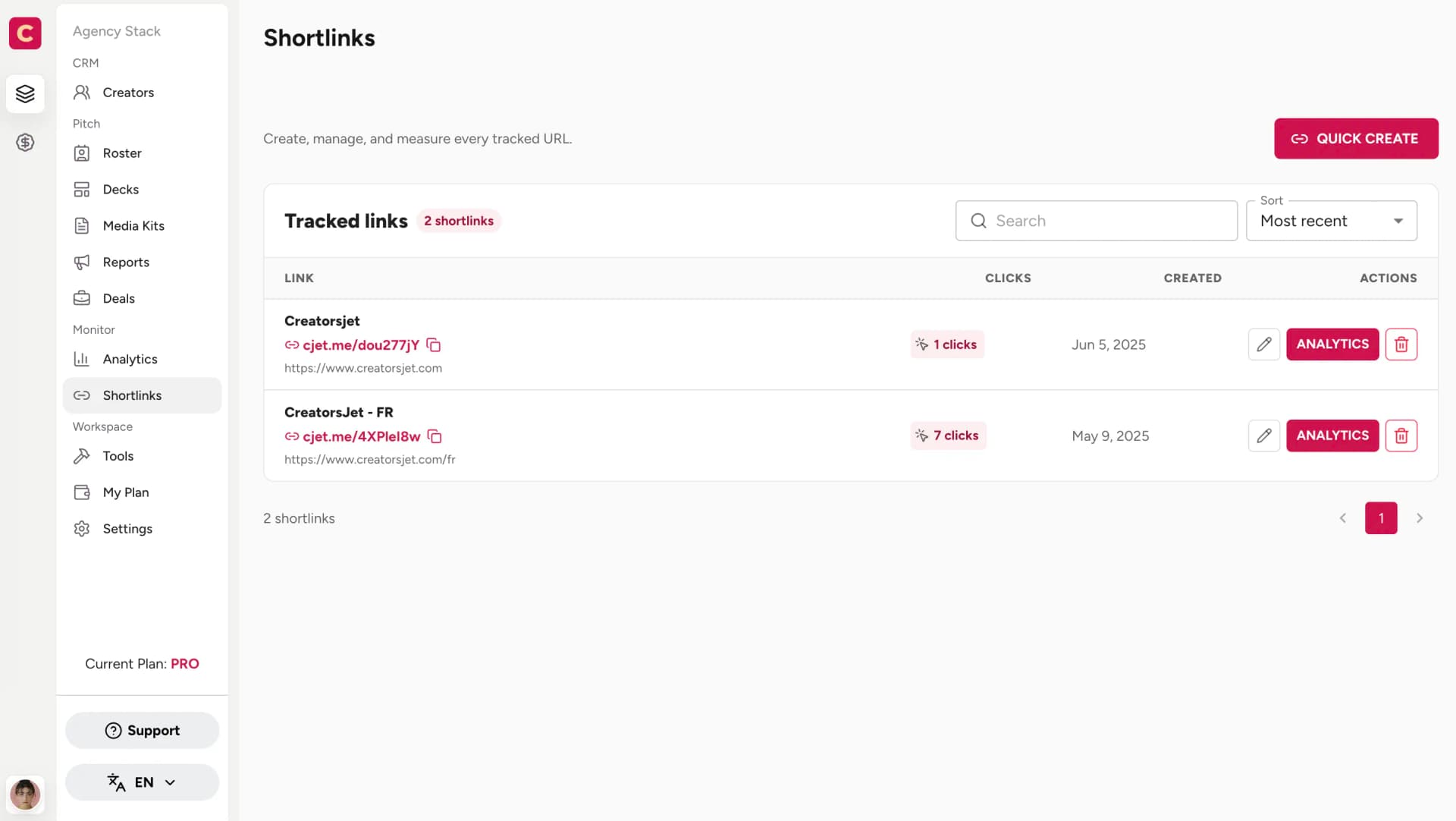Click the search magnifier icon
This screenshot has height=821, width=1456.
pos(978,221)
